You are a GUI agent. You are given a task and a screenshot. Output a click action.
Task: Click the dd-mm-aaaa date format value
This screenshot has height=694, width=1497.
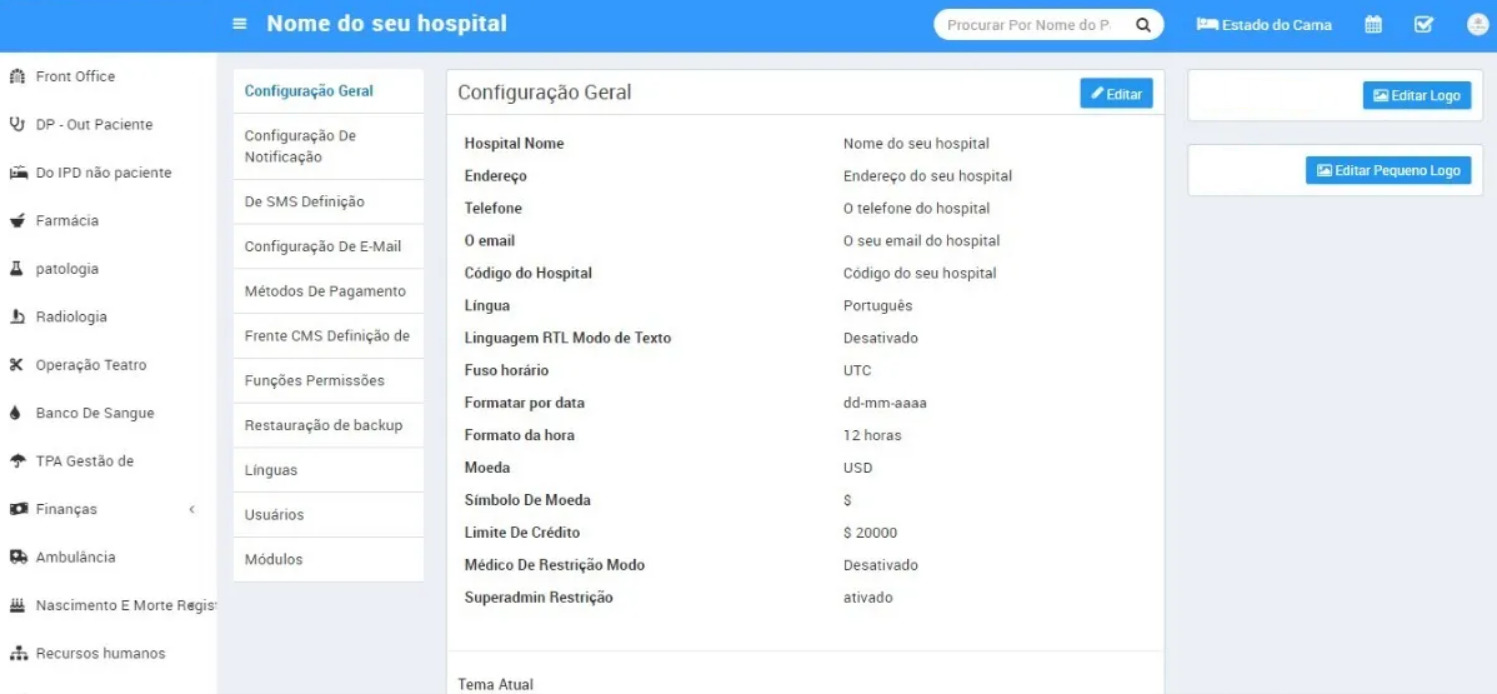(x=884, y=403)
